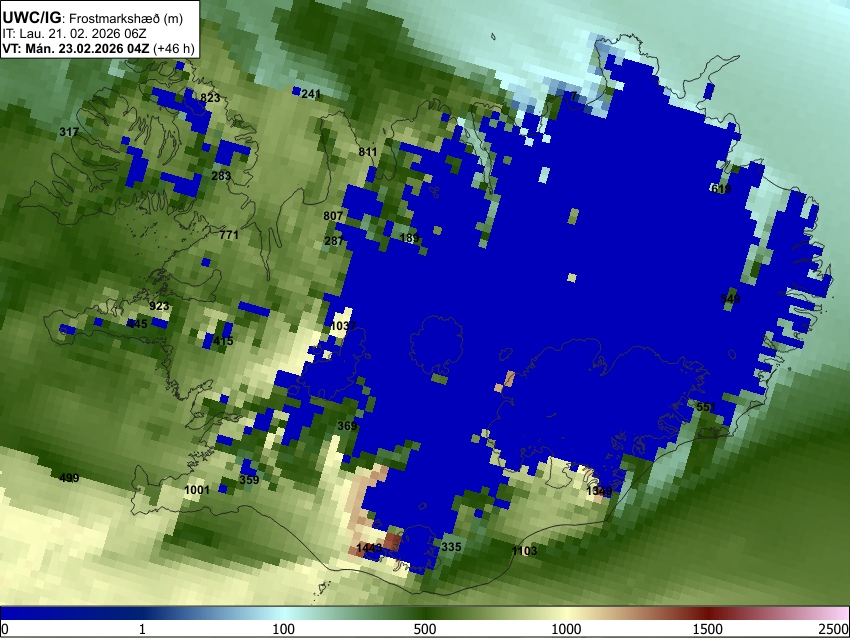Click the map value 1443
850x638 pixels.
(x=369, y=548)
